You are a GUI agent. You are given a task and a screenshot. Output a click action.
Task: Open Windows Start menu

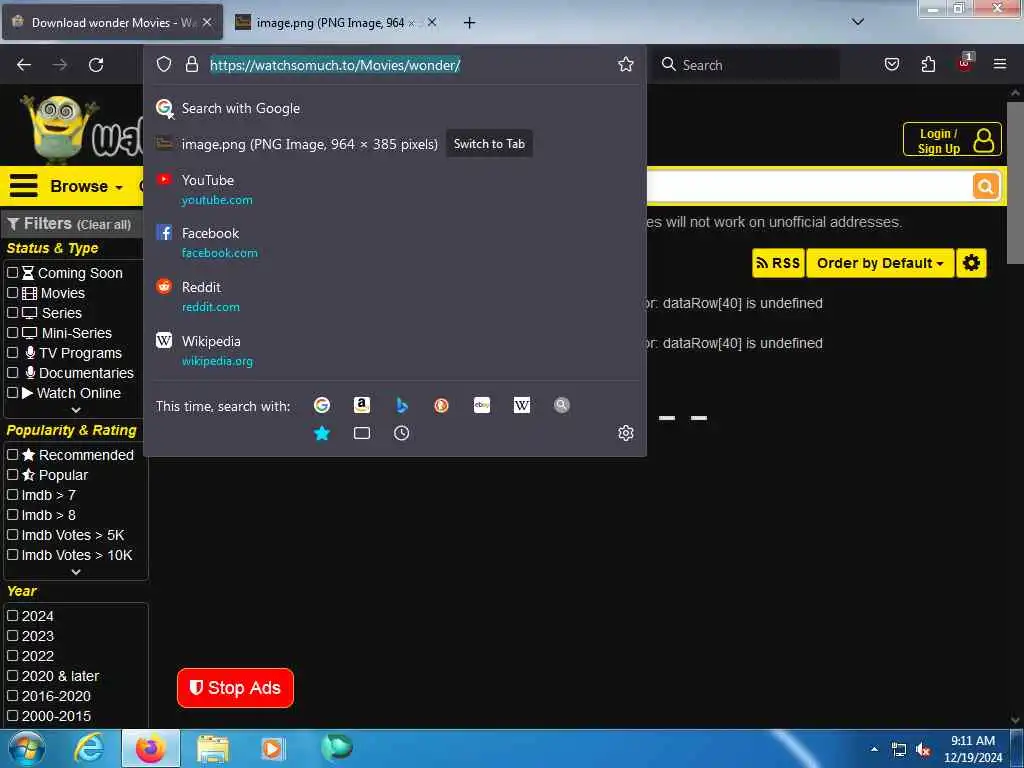coord(27,748)
